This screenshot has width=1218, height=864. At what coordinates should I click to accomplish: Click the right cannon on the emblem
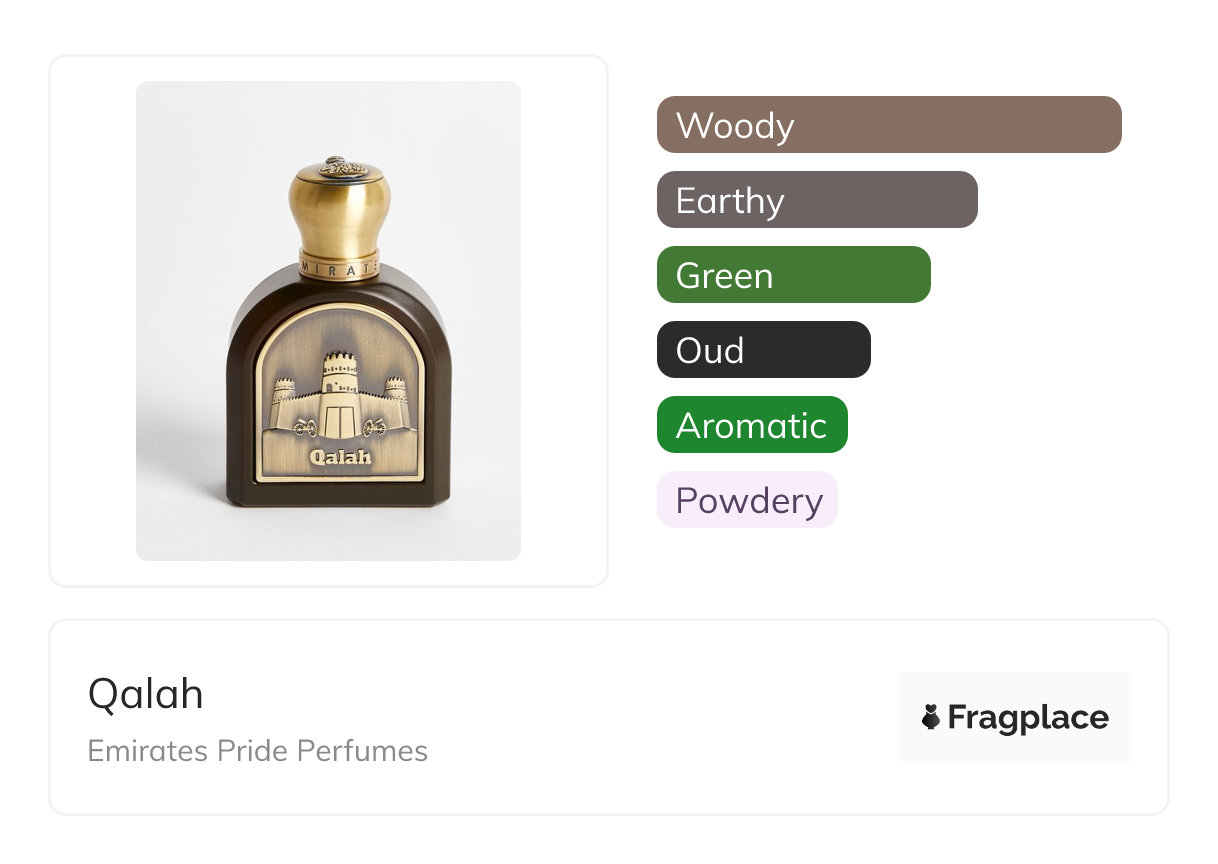click(376, 429)
